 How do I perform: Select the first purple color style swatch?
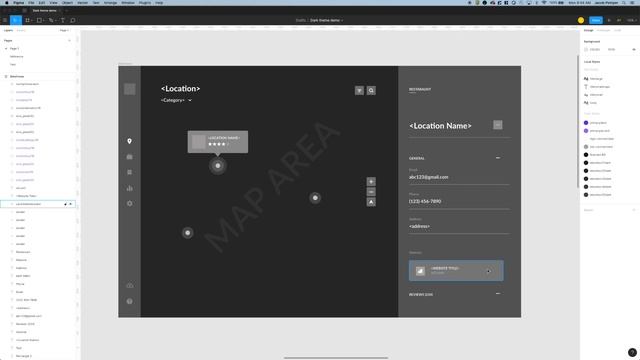pyautogui.click(x=586, y=122)
